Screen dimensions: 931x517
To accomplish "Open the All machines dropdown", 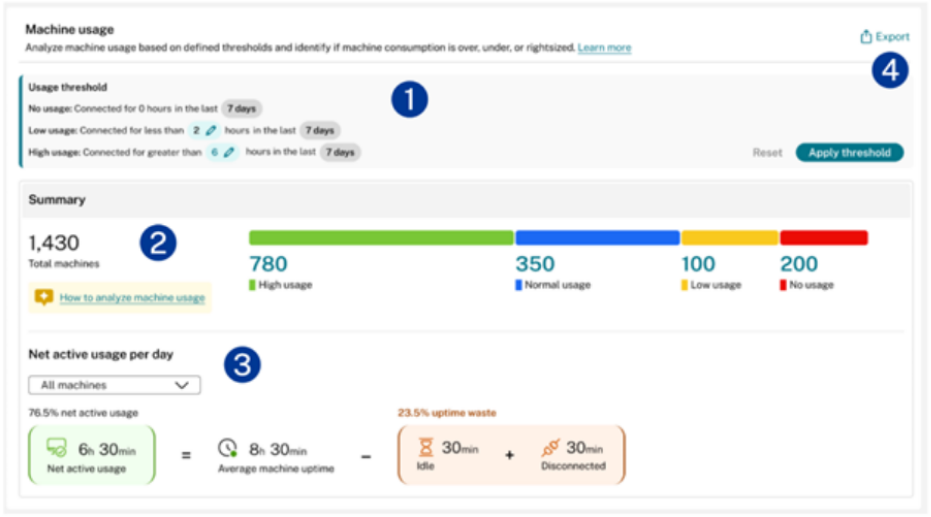I will click(x=114, y=385).
